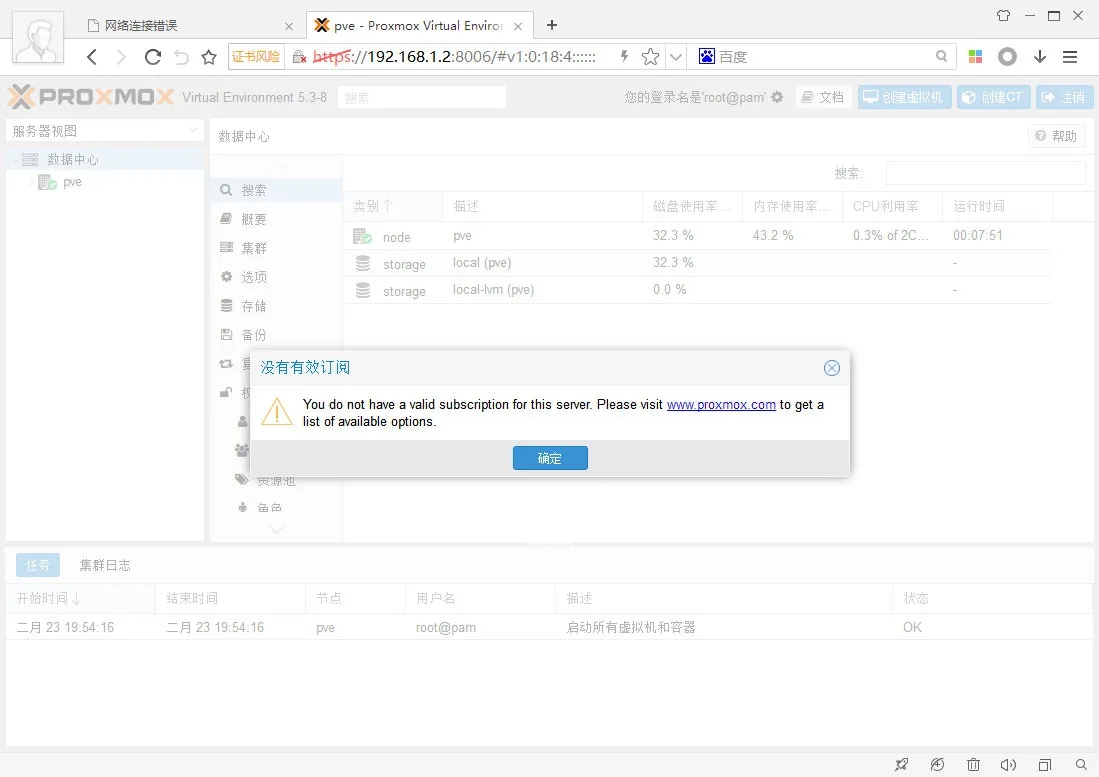This screenshot has width=1099, height=777.
Task: Select the 启动所有虚拟机和容器 task row
Action: (x=549, y=627)
